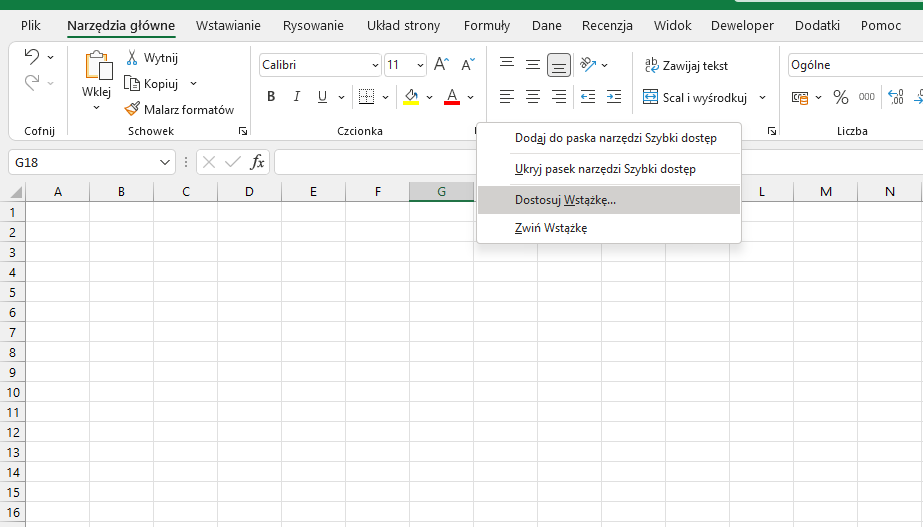This screenshot has width=923, height=527.
Task: Click Scal i wyśrodkuj merge button
Action: point(695,97)
